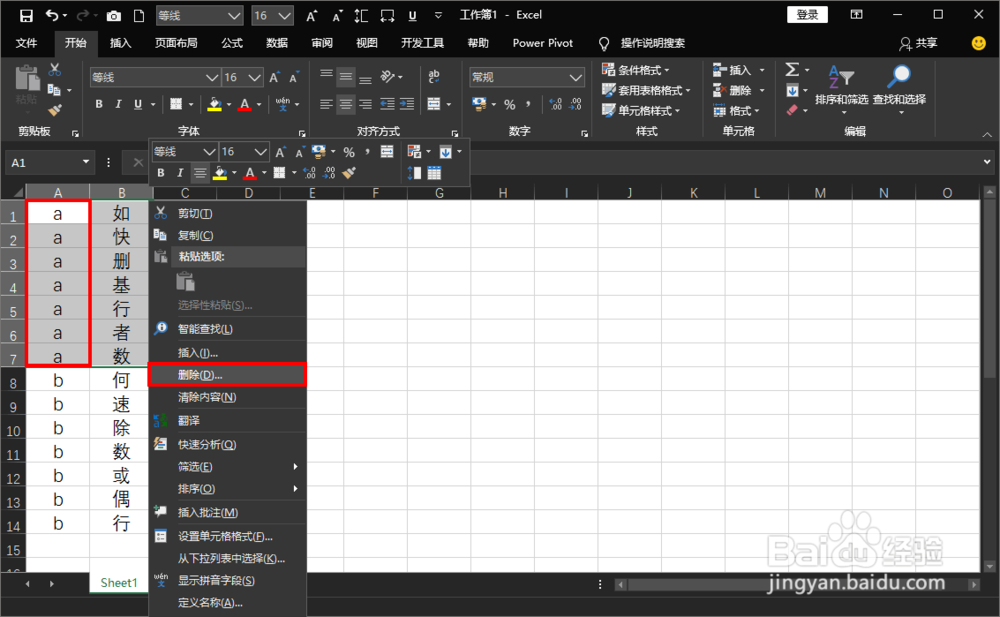This screenshot has height=617, width=1000.
Task: Click the Undo arrow in the title bar
Action: click(x=52, y=15)
